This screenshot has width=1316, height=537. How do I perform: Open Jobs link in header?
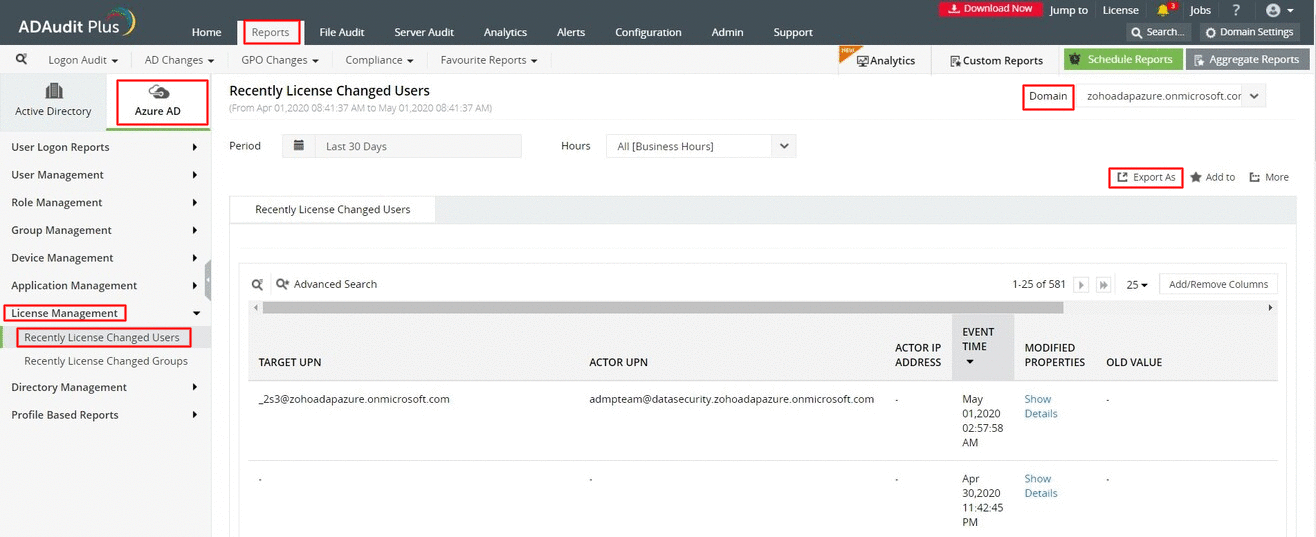click(1200, 10)
